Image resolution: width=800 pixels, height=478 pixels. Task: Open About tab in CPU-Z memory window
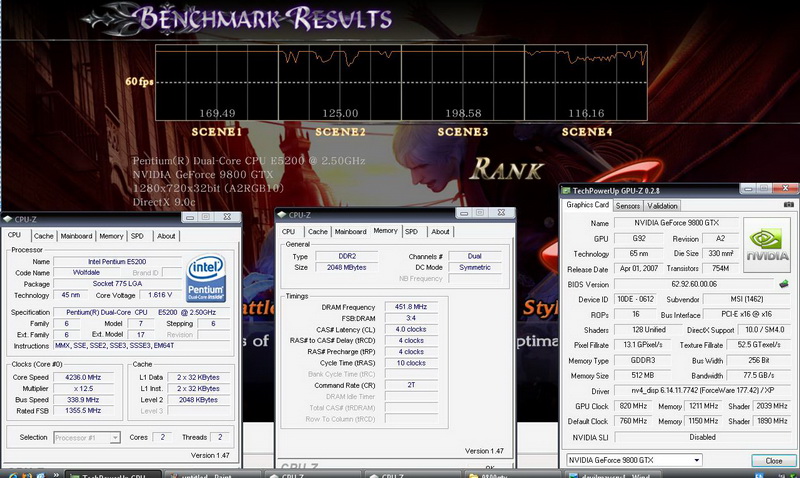(x=440, y=232)
